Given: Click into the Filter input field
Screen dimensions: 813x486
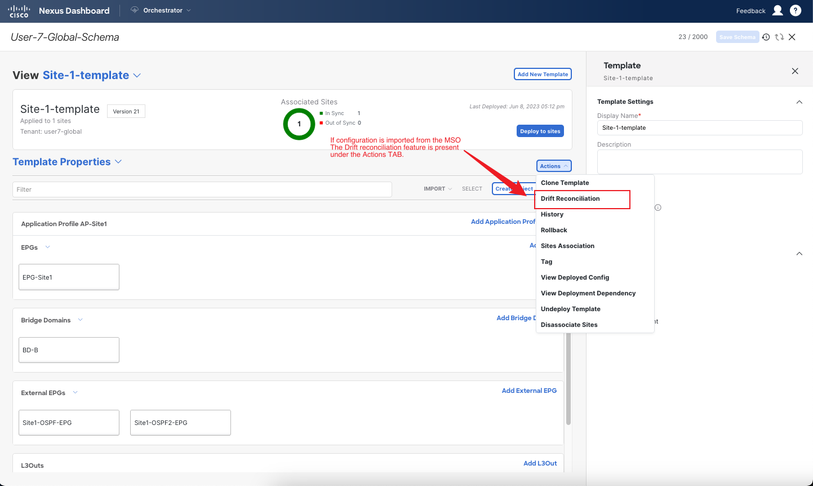Looking at the screenshot, I should coord(202,189).
